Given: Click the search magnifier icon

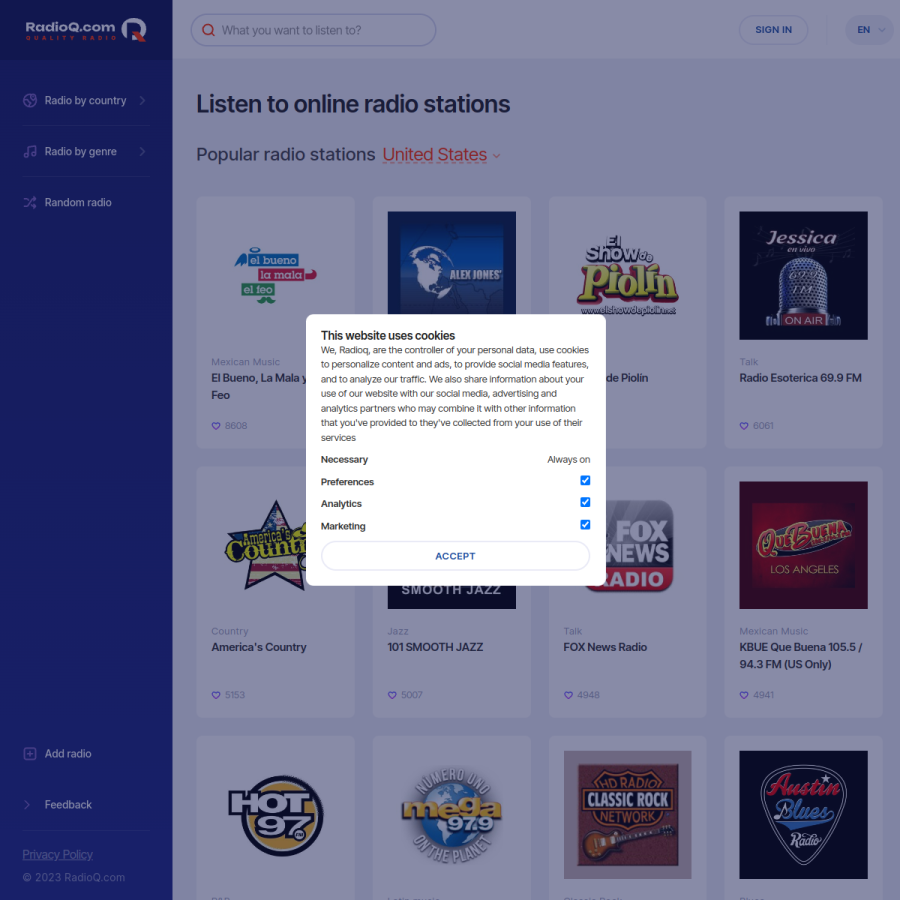Looking at the screenshot, I should (208, 30).
